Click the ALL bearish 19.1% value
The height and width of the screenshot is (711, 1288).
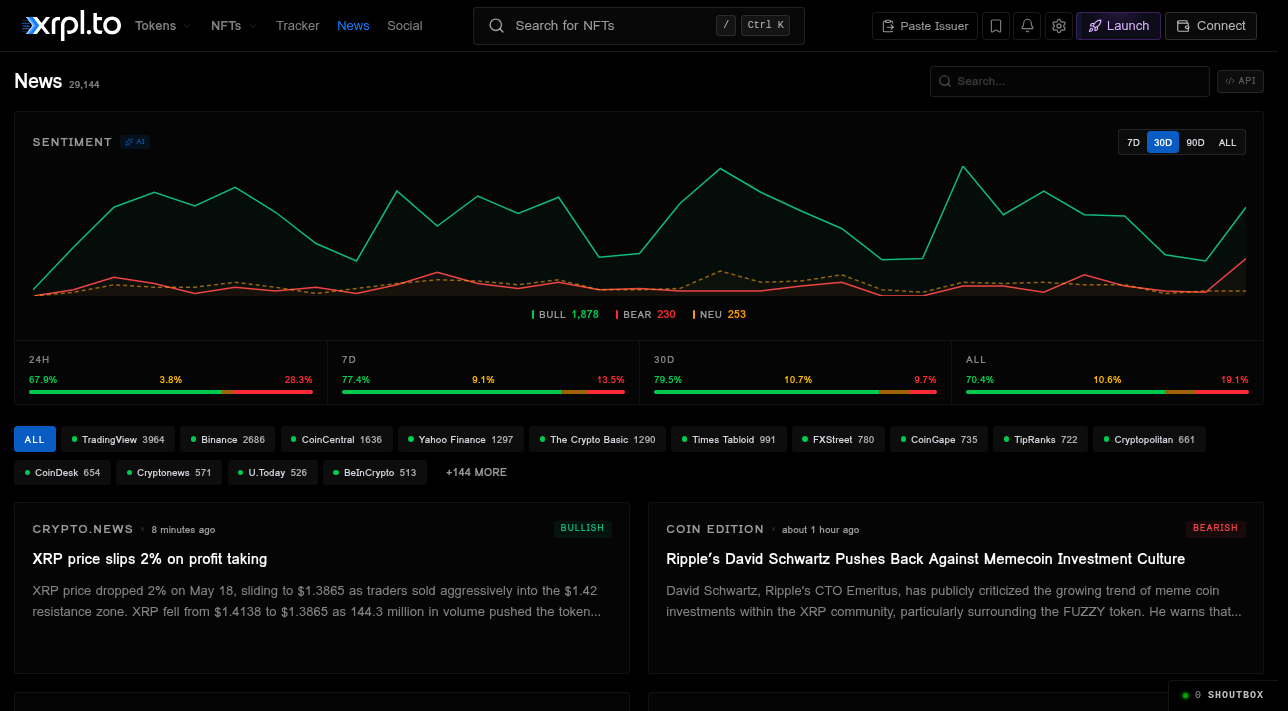(1235, 380)
